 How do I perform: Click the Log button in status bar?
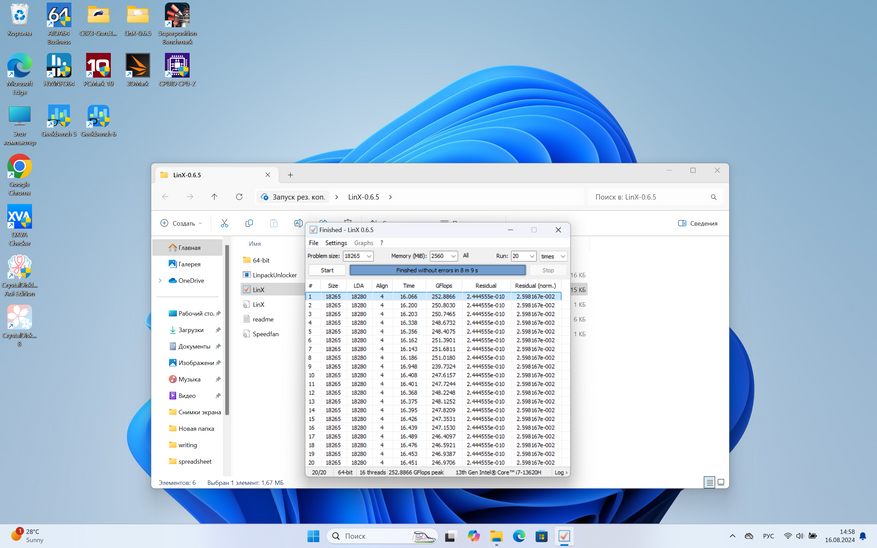[x=560, y=472]
